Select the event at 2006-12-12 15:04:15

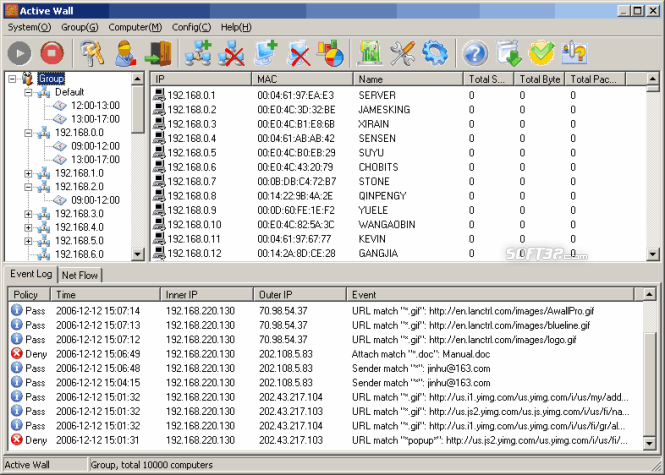[x=325, y=382]
